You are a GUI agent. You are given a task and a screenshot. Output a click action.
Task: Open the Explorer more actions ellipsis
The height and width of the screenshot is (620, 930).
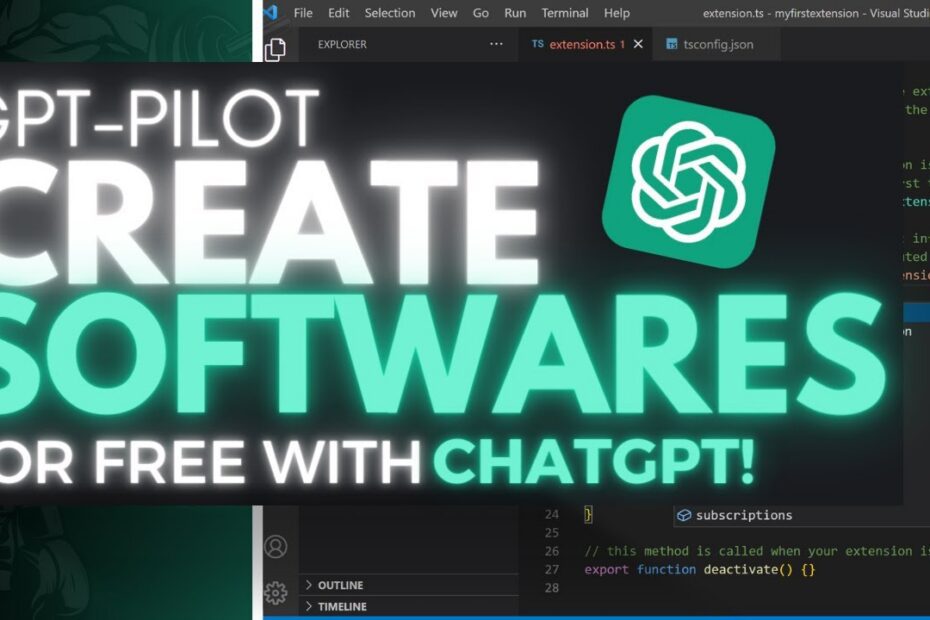click(x=496, y=44)
